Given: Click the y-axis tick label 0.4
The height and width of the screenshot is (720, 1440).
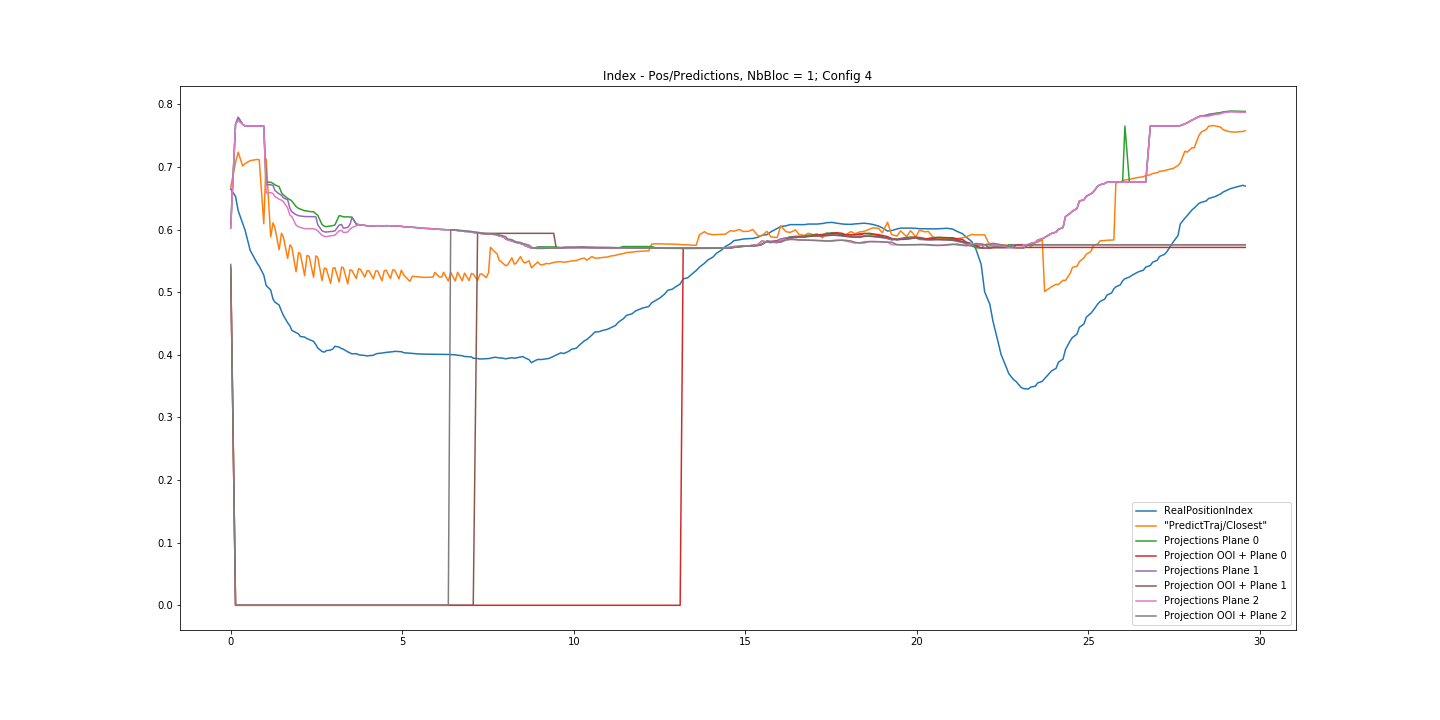Looking at the screenshot, I should point(164,355).
